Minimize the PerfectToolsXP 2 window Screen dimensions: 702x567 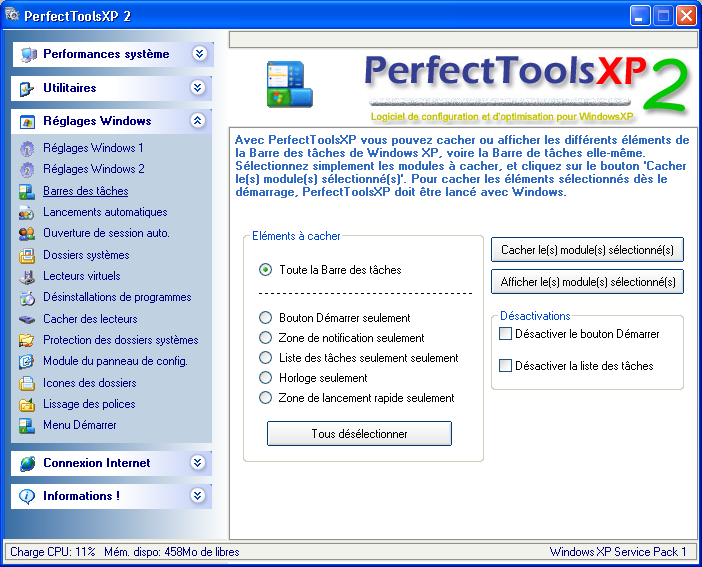(x=640, y=16)
